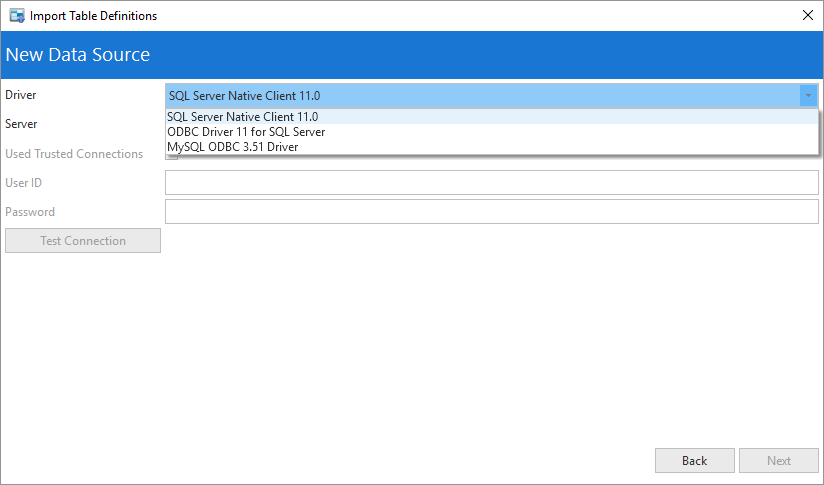824x485 pixels.
Task: Click the Used Trusted Connections label
Action: coord(74,154)
